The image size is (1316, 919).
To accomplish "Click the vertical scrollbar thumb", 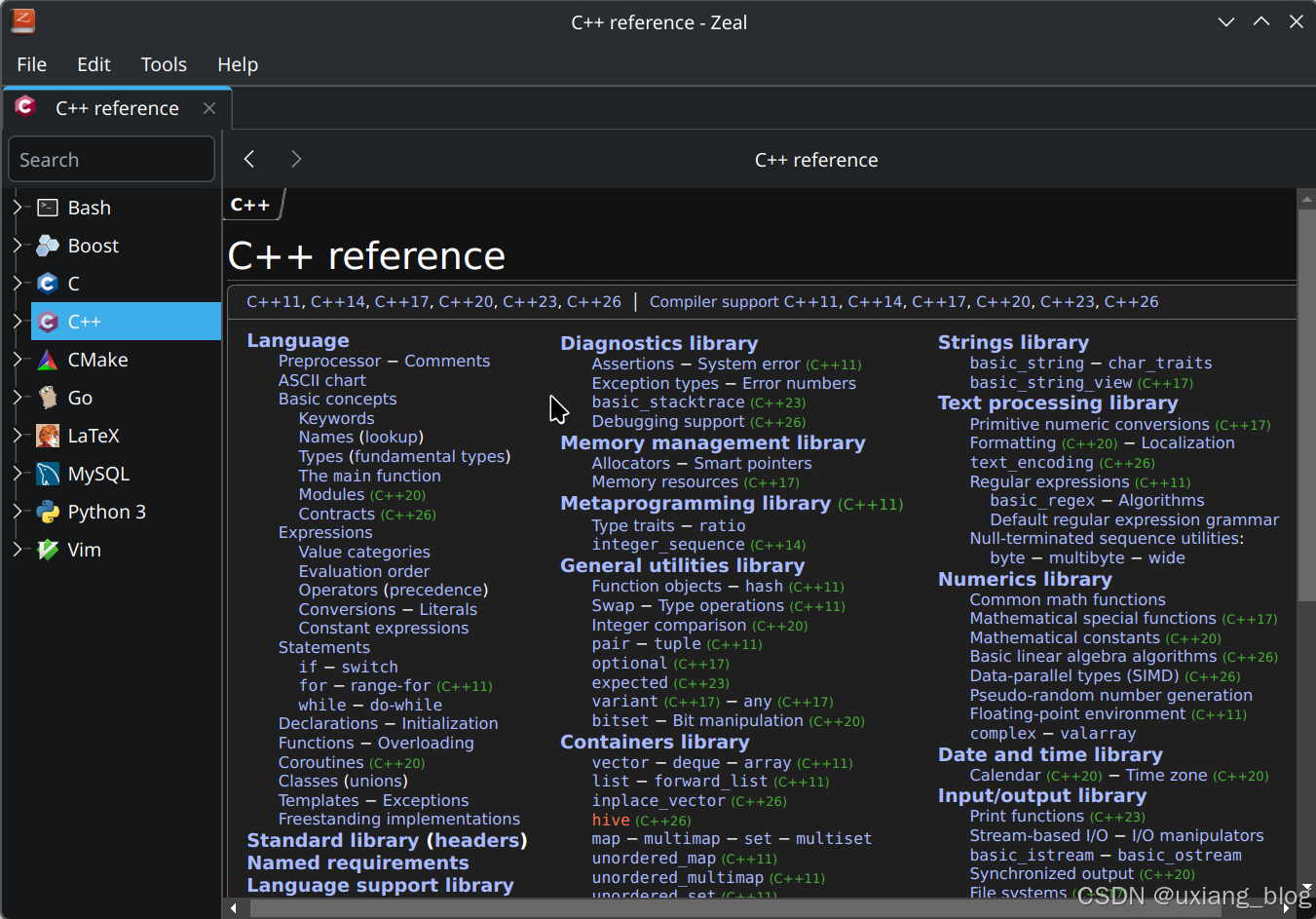I will click(x=1306, y=404).
